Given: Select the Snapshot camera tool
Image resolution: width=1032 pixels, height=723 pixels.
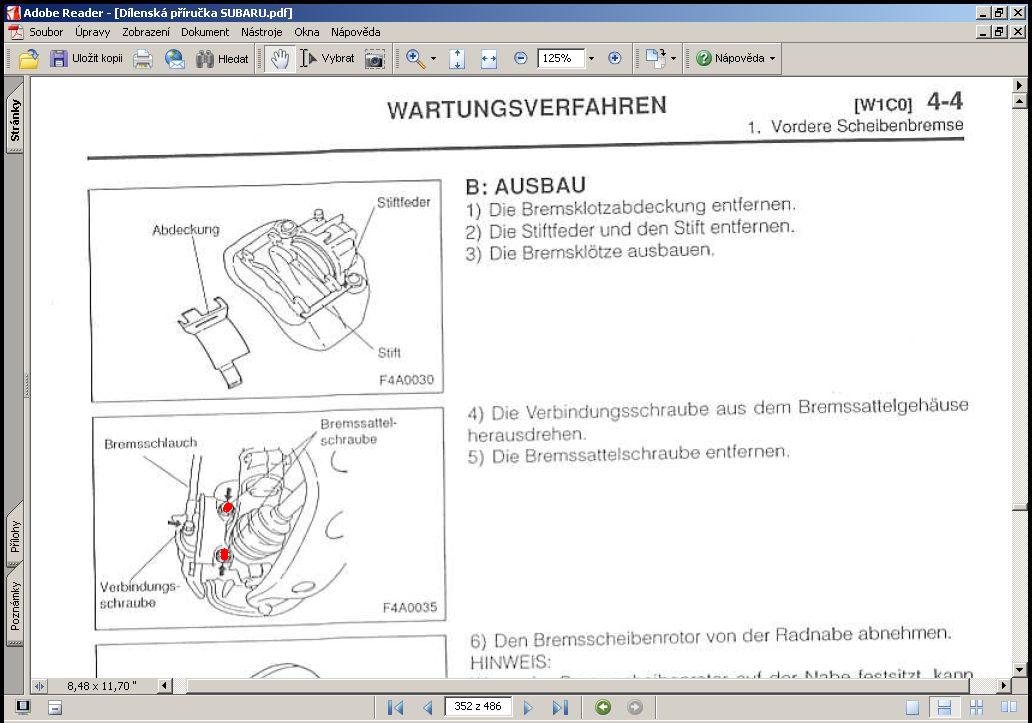Looking at the screenshot, I should pos(374,59).
